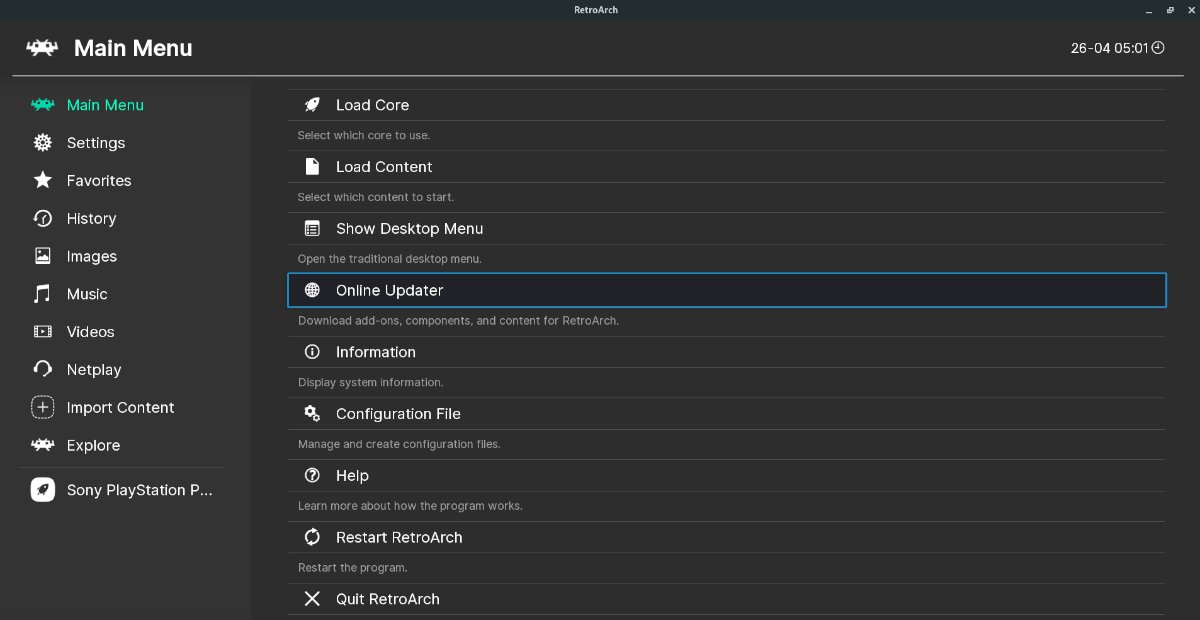The image size is (1200, 620).
Task: Select the Music sidebar tab
Action: pos(87,294)
